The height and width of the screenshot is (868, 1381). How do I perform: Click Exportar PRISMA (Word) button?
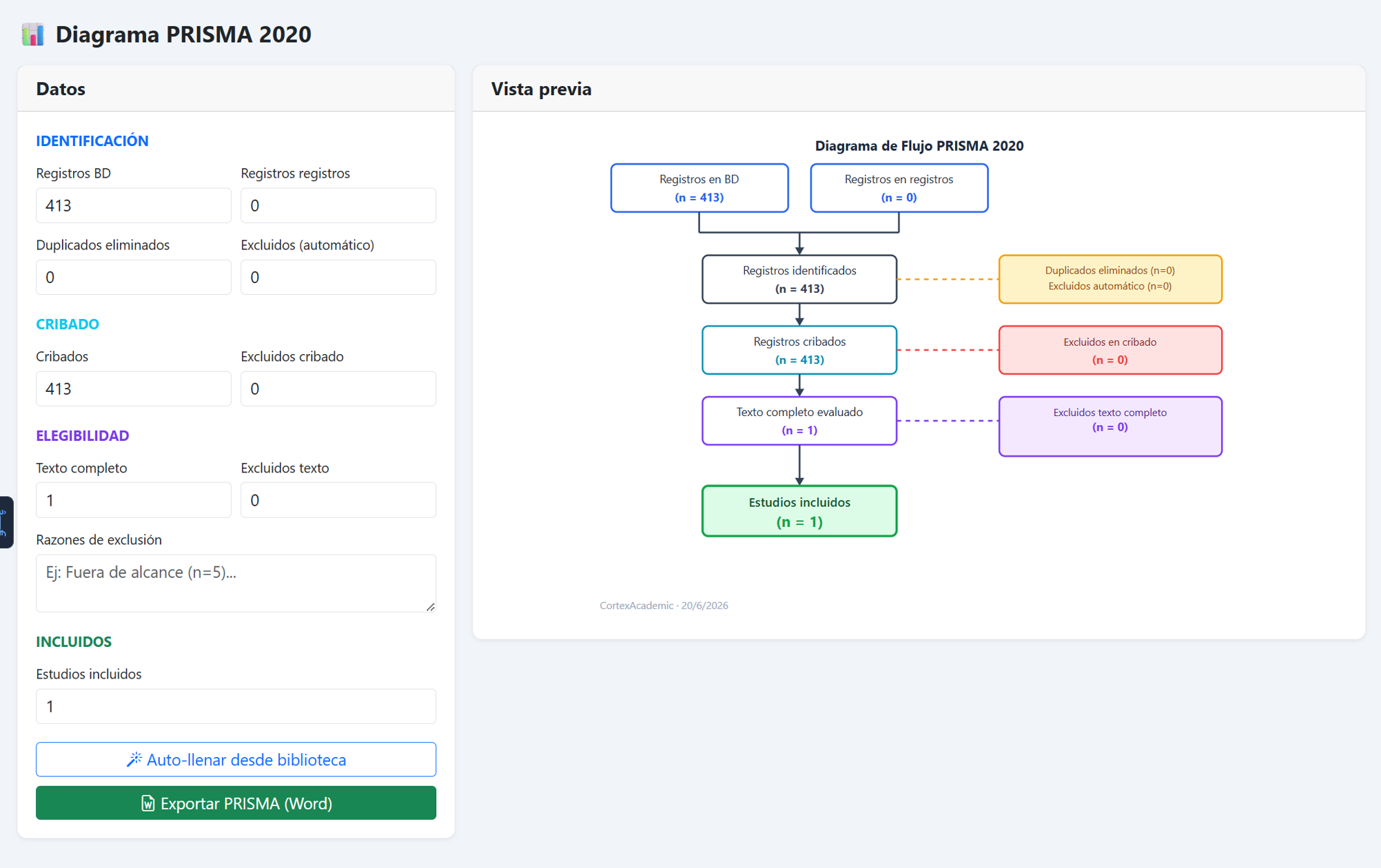(x=236, y=803)
